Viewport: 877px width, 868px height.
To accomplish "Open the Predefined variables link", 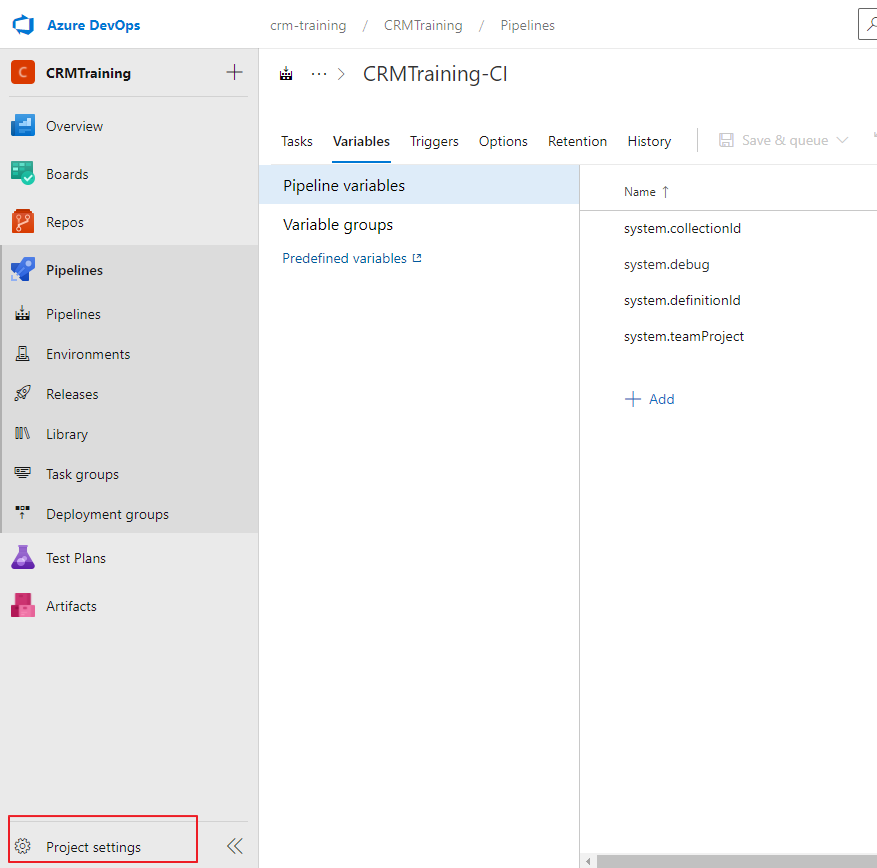I will [345, 258].
